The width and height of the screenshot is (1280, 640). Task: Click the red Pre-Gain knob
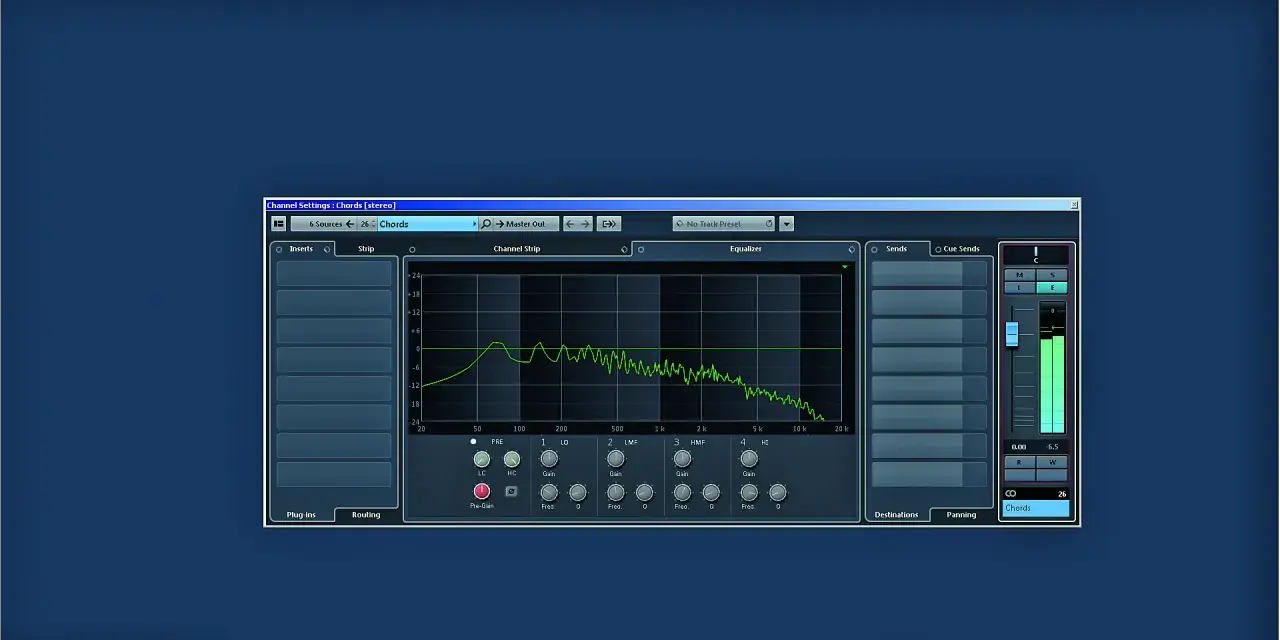point(482,491)
